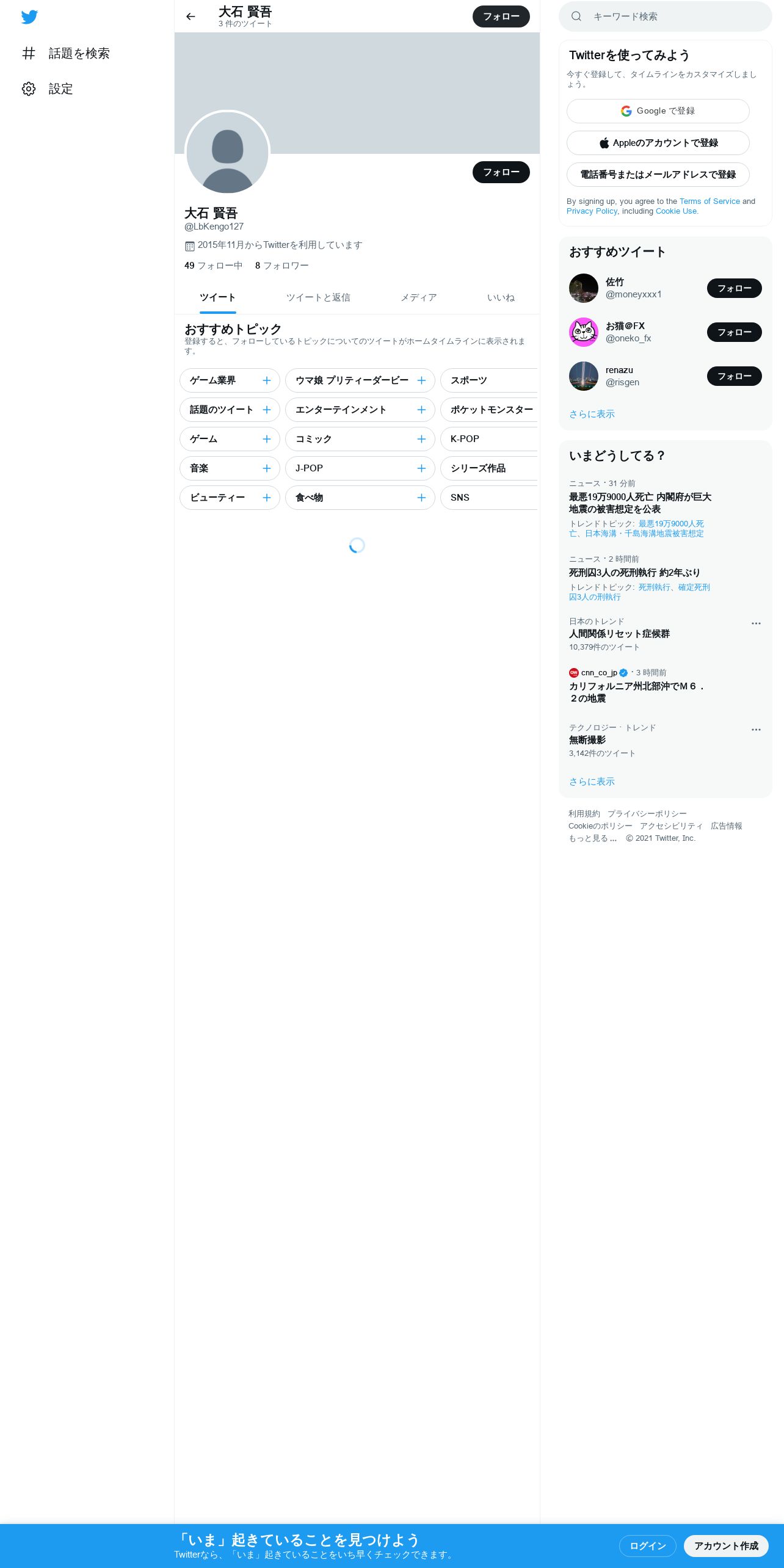Open trend 人間関係リセット症候群

click(619, 634)
